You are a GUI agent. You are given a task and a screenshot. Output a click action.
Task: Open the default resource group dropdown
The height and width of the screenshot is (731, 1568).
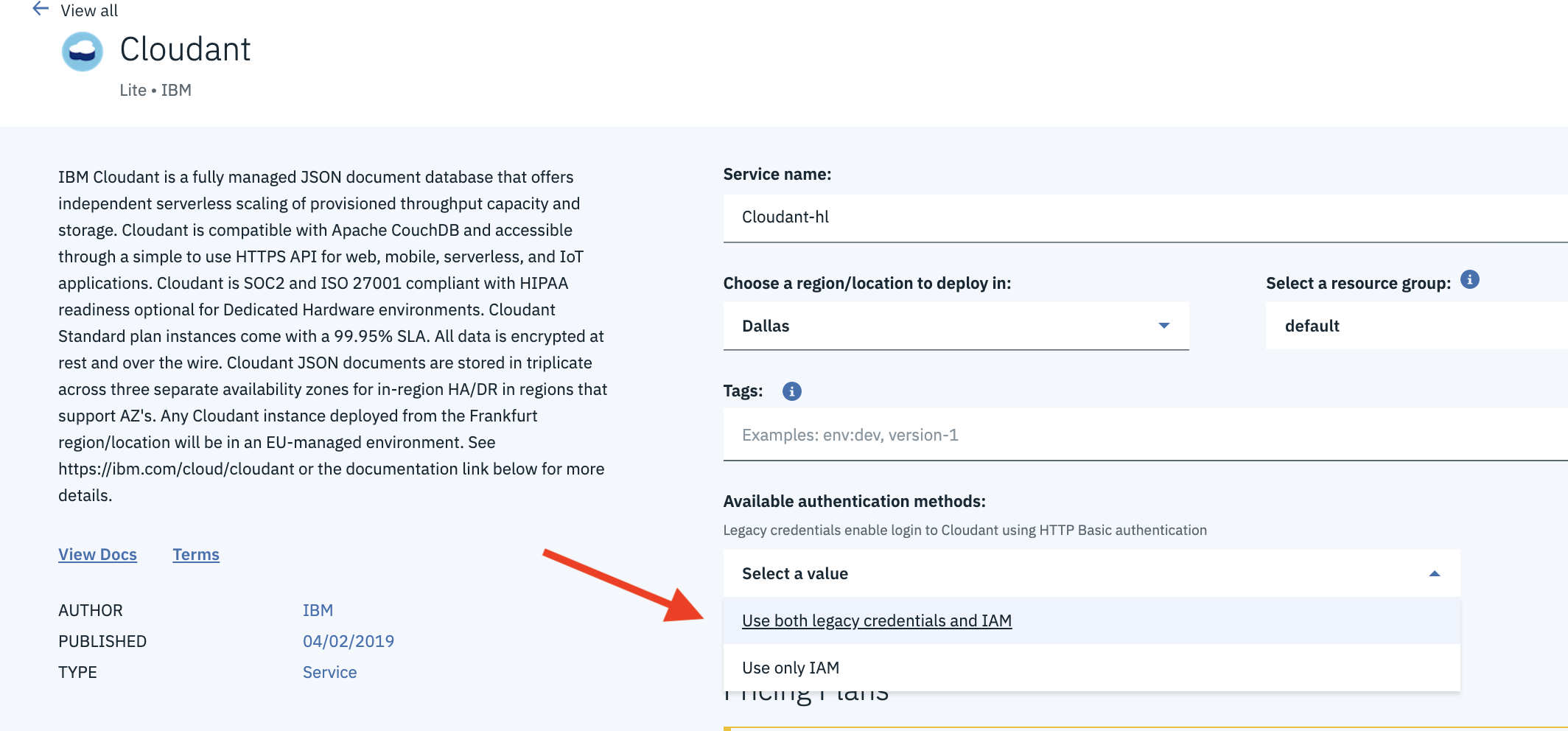(1416, 326)
